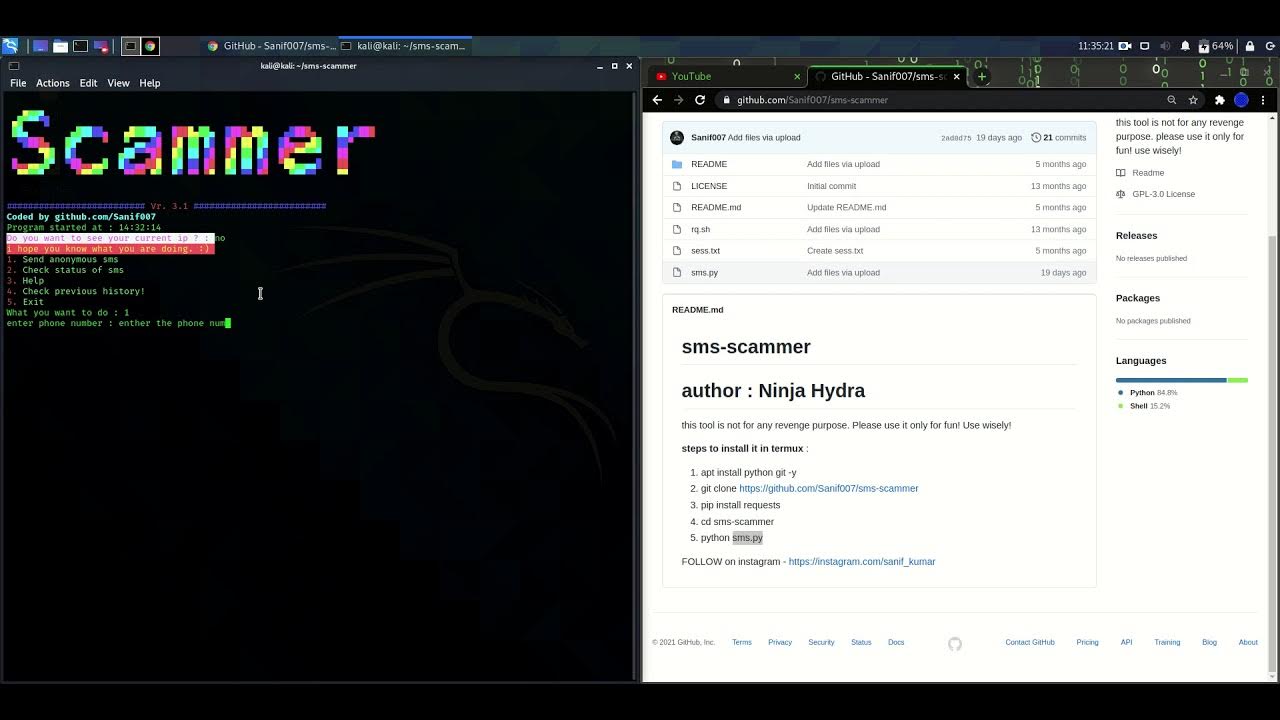Switch to GitHub Chrome window in taskbar
This screenshot has height=720, width=1280.
(x=271, y=46)
